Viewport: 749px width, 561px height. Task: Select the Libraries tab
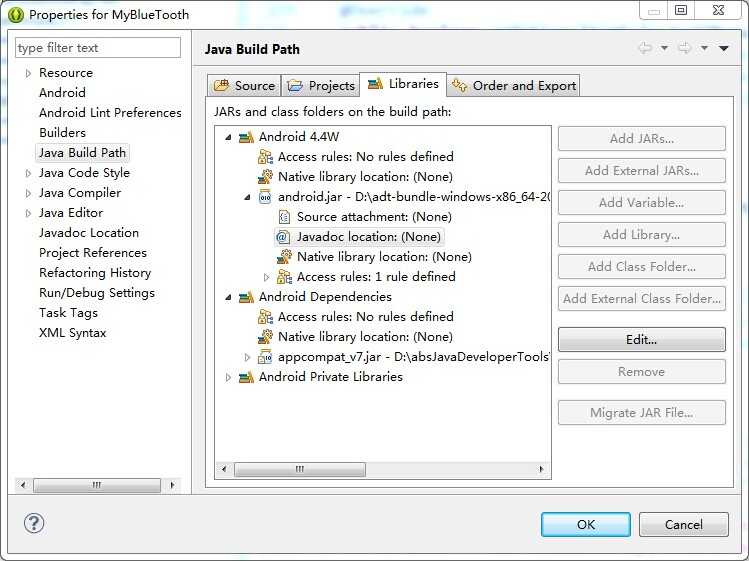tap(403, 84)
